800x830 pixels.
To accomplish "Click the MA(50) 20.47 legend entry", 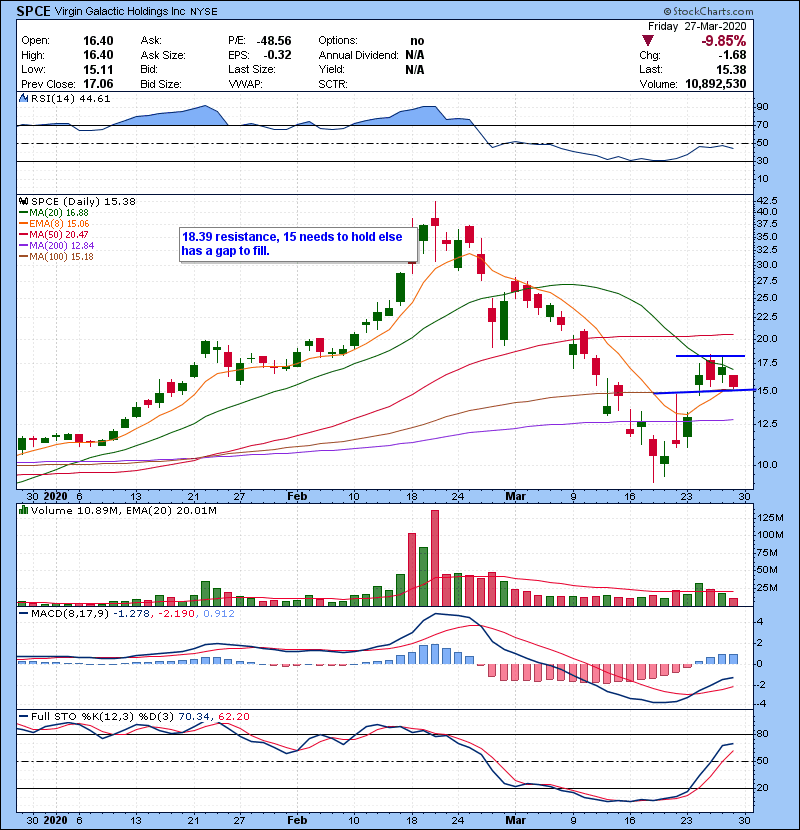I will pos(54,234).
